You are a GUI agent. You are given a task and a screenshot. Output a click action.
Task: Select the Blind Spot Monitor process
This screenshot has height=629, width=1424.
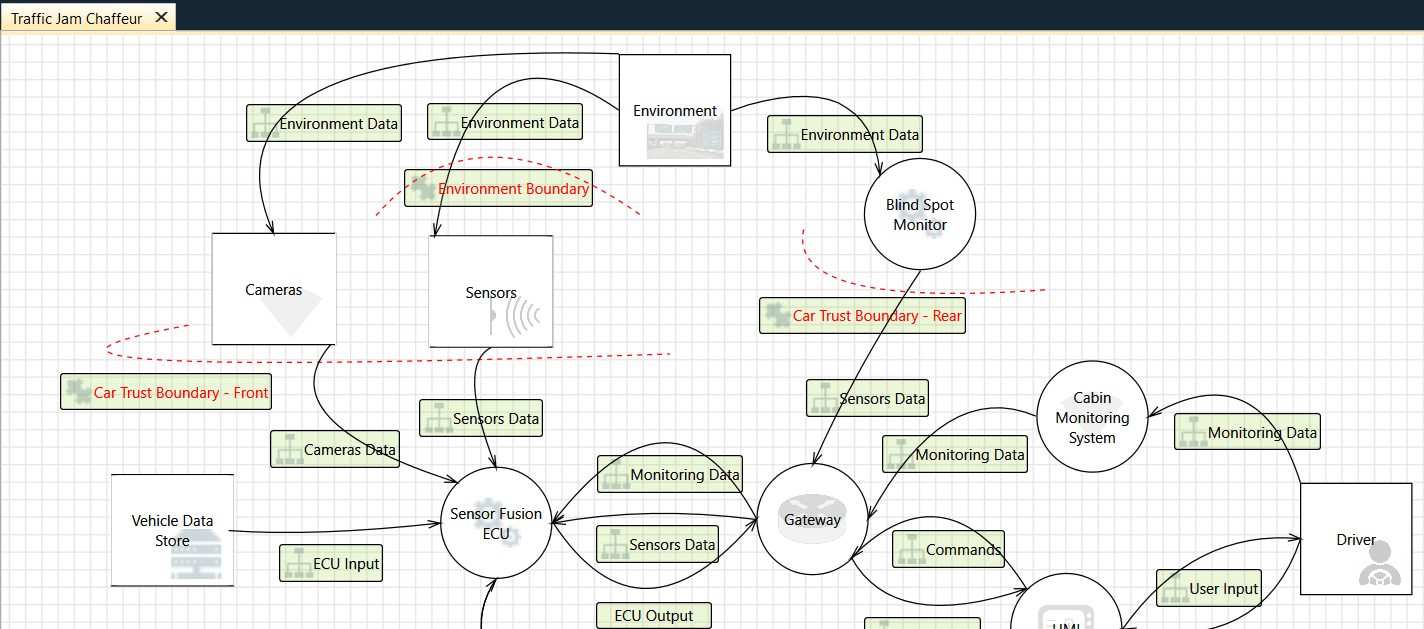point(919,214)
